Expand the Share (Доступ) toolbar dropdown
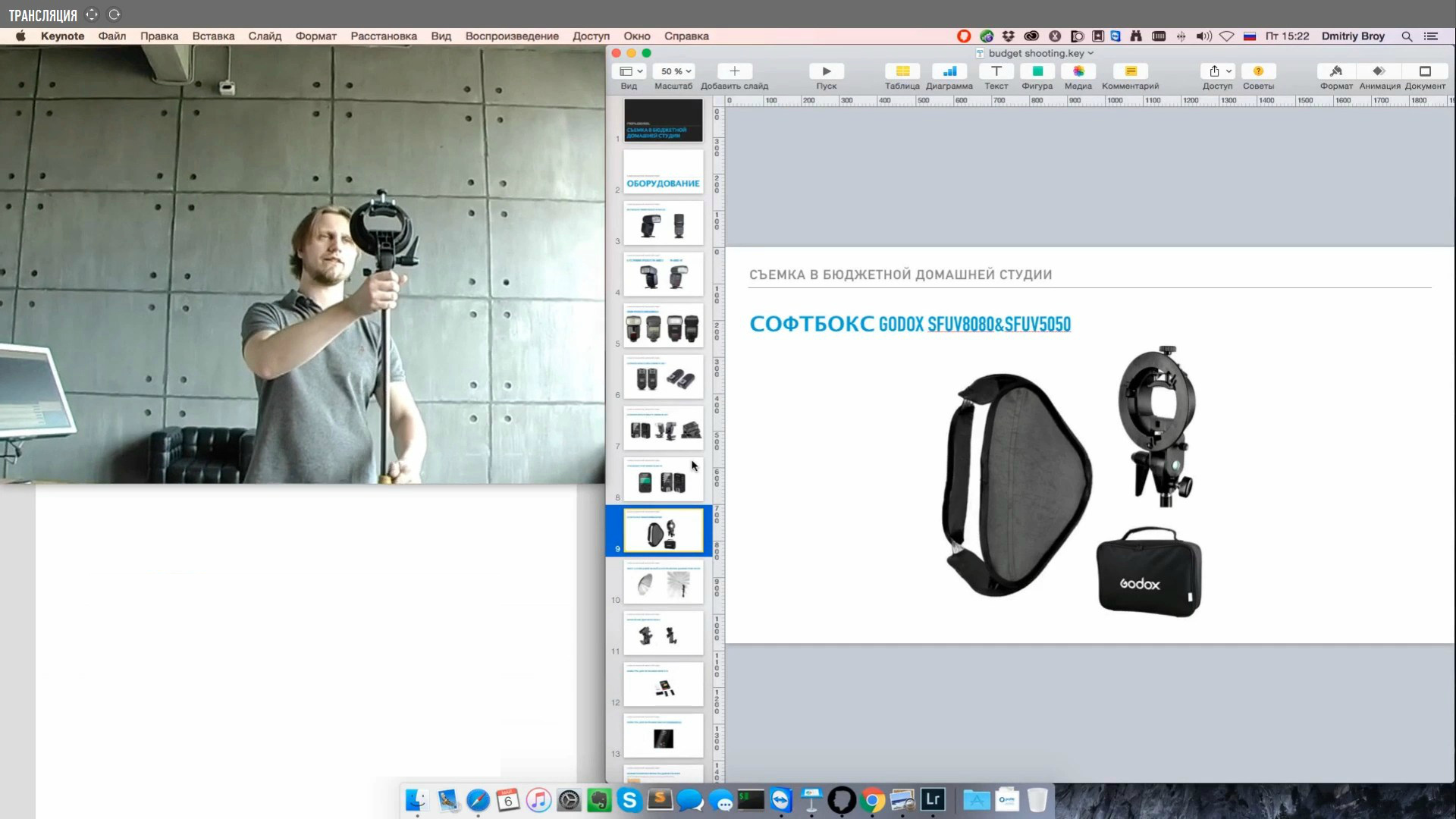Screen dimensions: 1456x819 pyautogui.click(x=1218, y=71)
